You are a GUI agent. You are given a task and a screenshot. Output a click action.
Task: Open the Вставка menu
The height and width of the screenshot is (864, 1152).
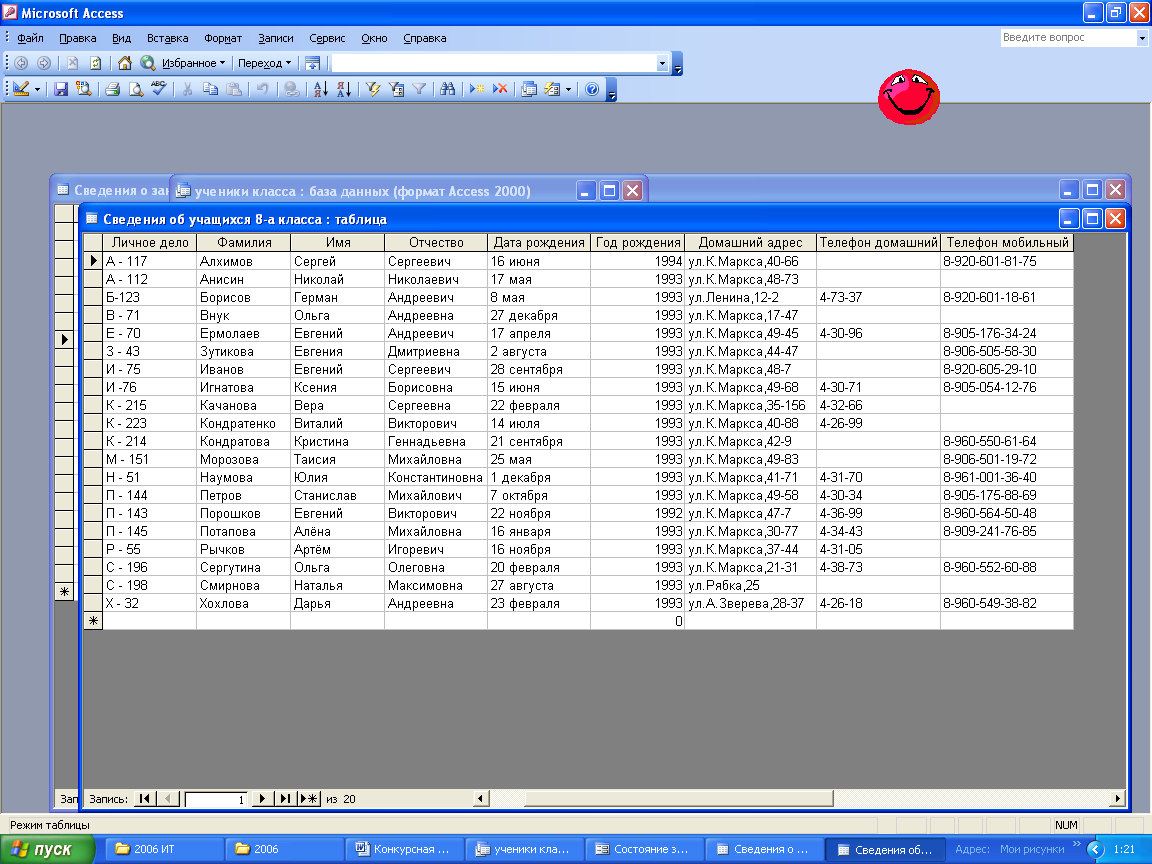click(168, 38)
